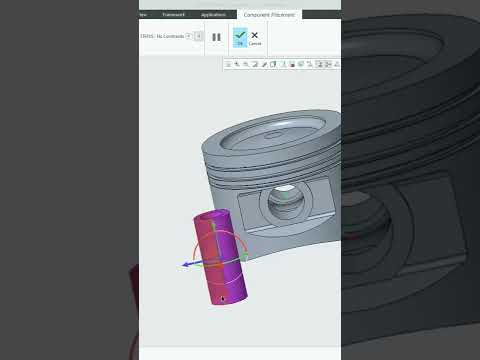The height and width of the screenshot is (360, 480).
Task: Click the Zoom Out icon in graphics toolbar
Action: pos(246,64)
